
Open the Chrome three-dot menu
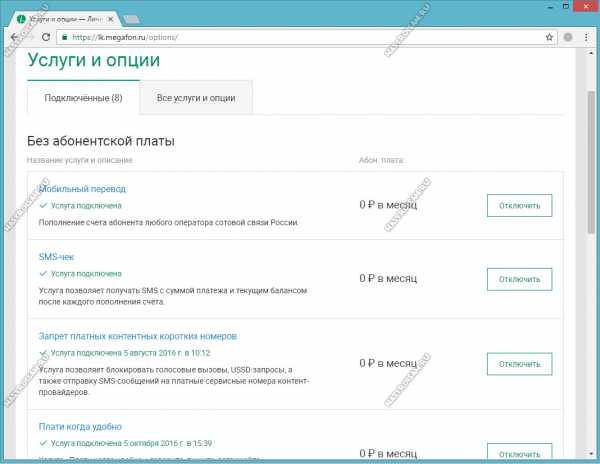586,36
